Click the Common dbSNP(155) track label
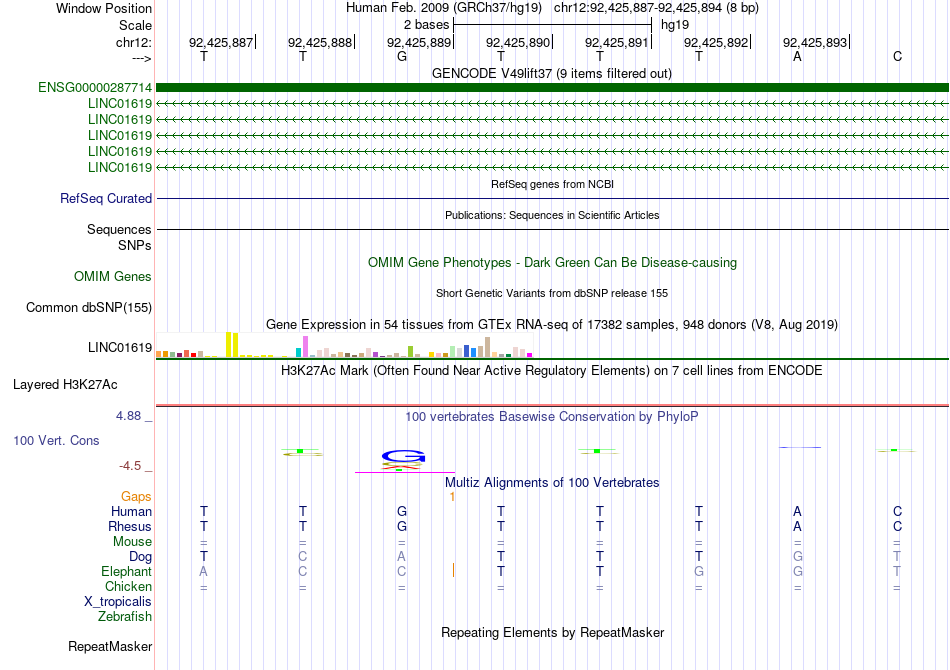 click(x=89, y=308)
